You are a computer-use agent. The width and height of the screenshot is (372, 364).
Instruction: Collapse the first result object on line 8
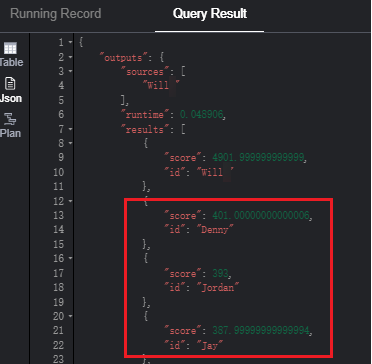[x=70, y=143]
